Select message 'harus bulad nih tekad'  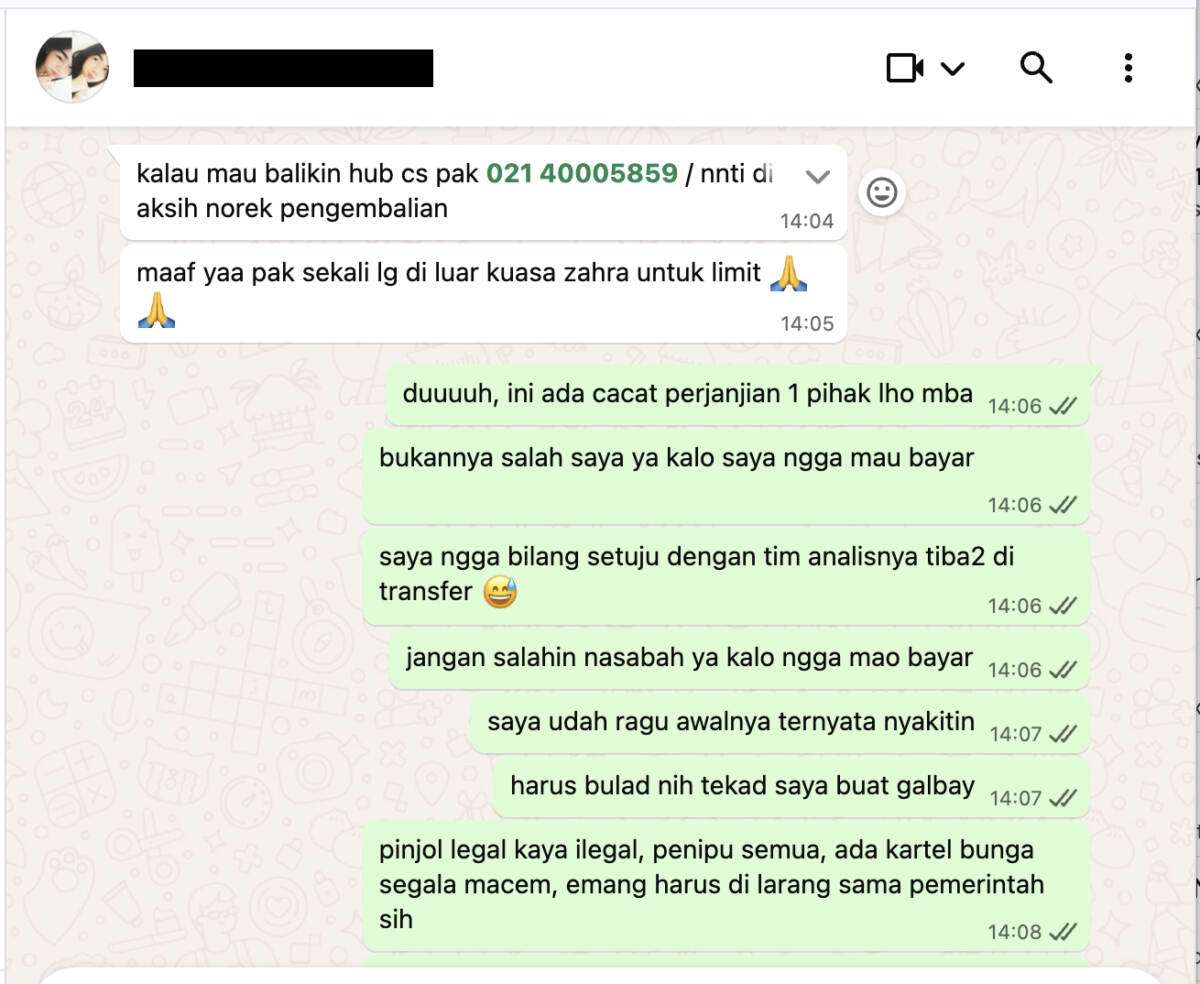(x=791, y=787)
